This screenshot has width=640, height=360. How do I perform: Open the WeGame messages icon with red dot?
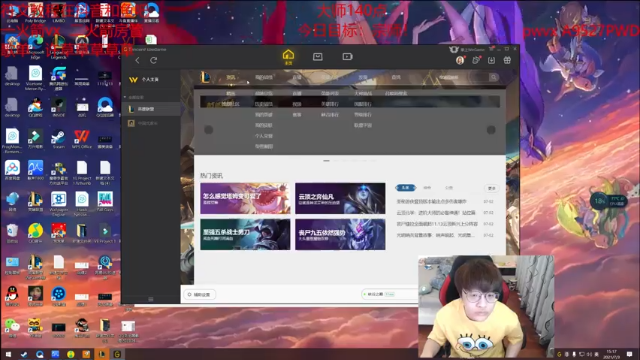tap(476, 60)
